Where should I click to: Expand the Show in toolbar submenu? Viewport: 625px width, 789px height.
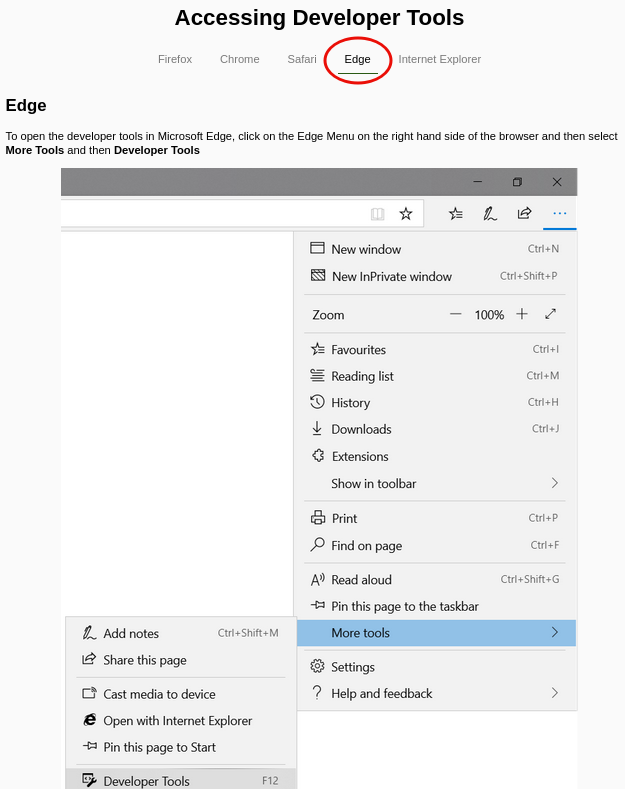tap(436, 484)
